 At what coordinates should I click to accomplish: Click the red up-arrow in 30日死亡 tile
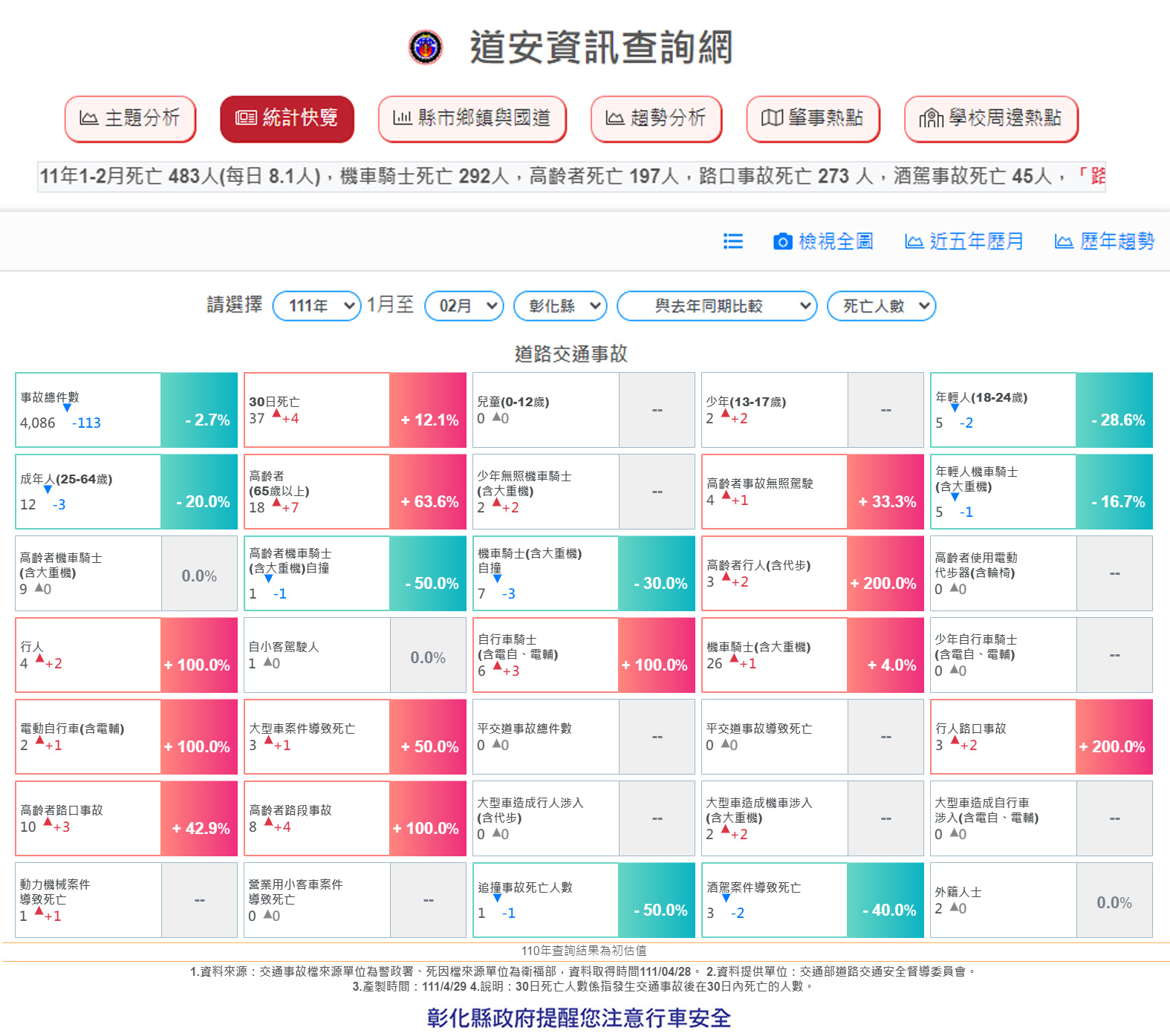(x=276, y=414)
